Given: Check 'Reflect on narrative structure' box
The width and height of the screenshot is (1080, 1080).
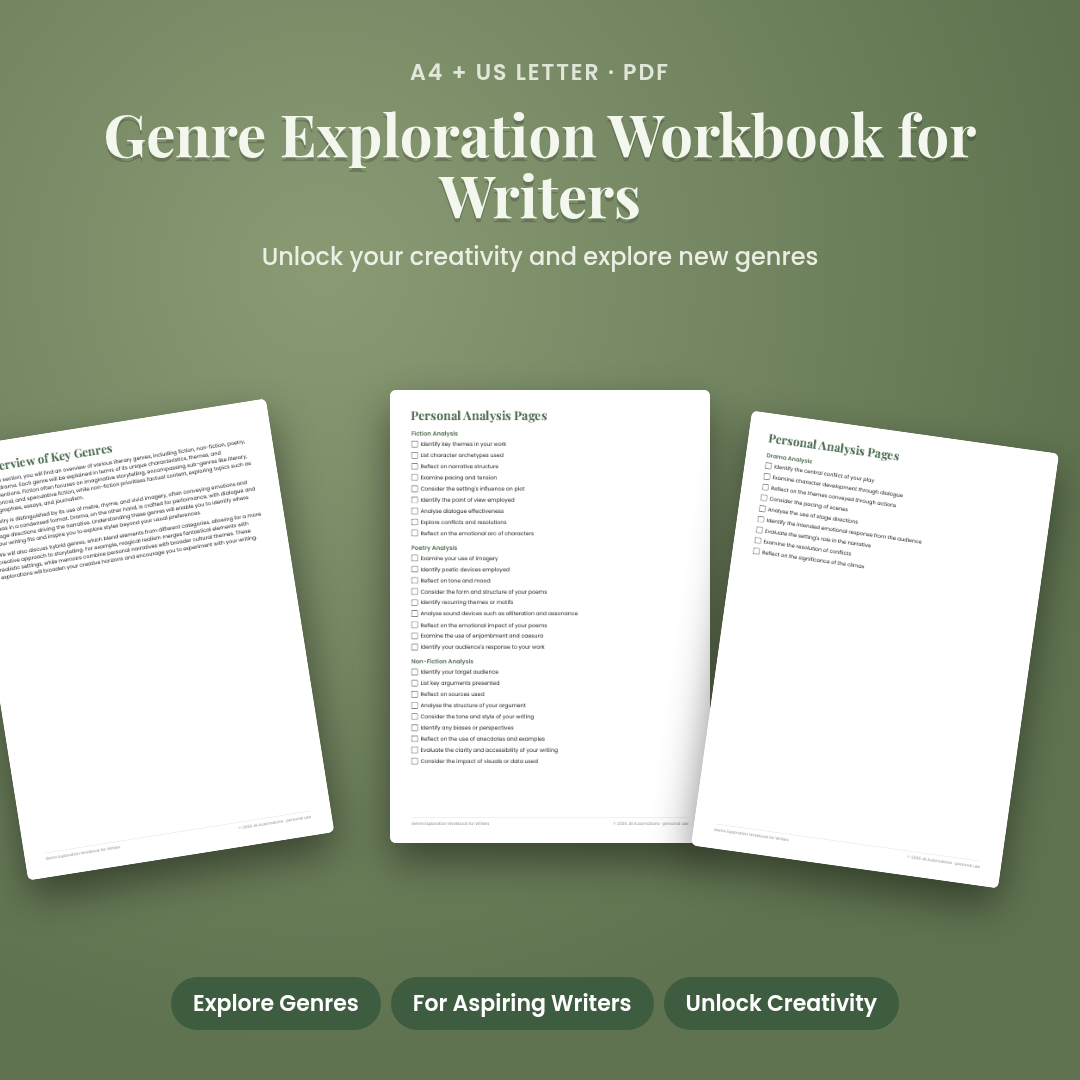Looking at the screenshot, I should click(x=415, y=466).
